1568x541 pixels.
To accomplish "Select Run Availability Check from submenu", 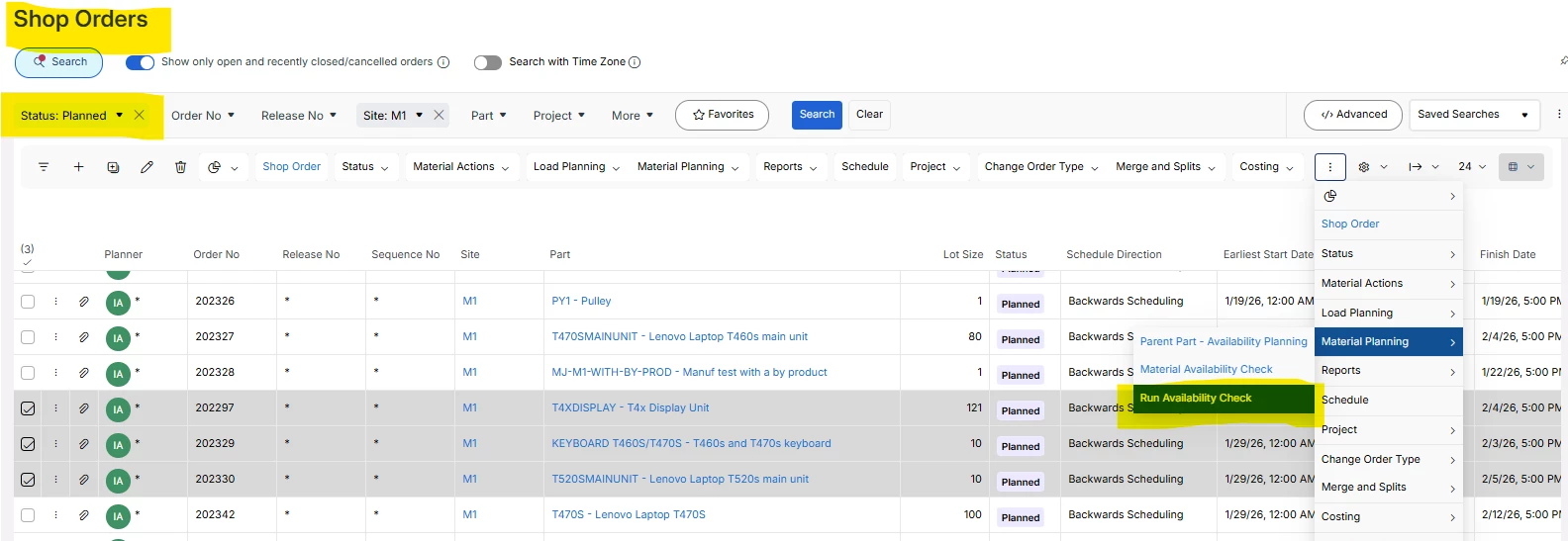I will coord(1196,399).
